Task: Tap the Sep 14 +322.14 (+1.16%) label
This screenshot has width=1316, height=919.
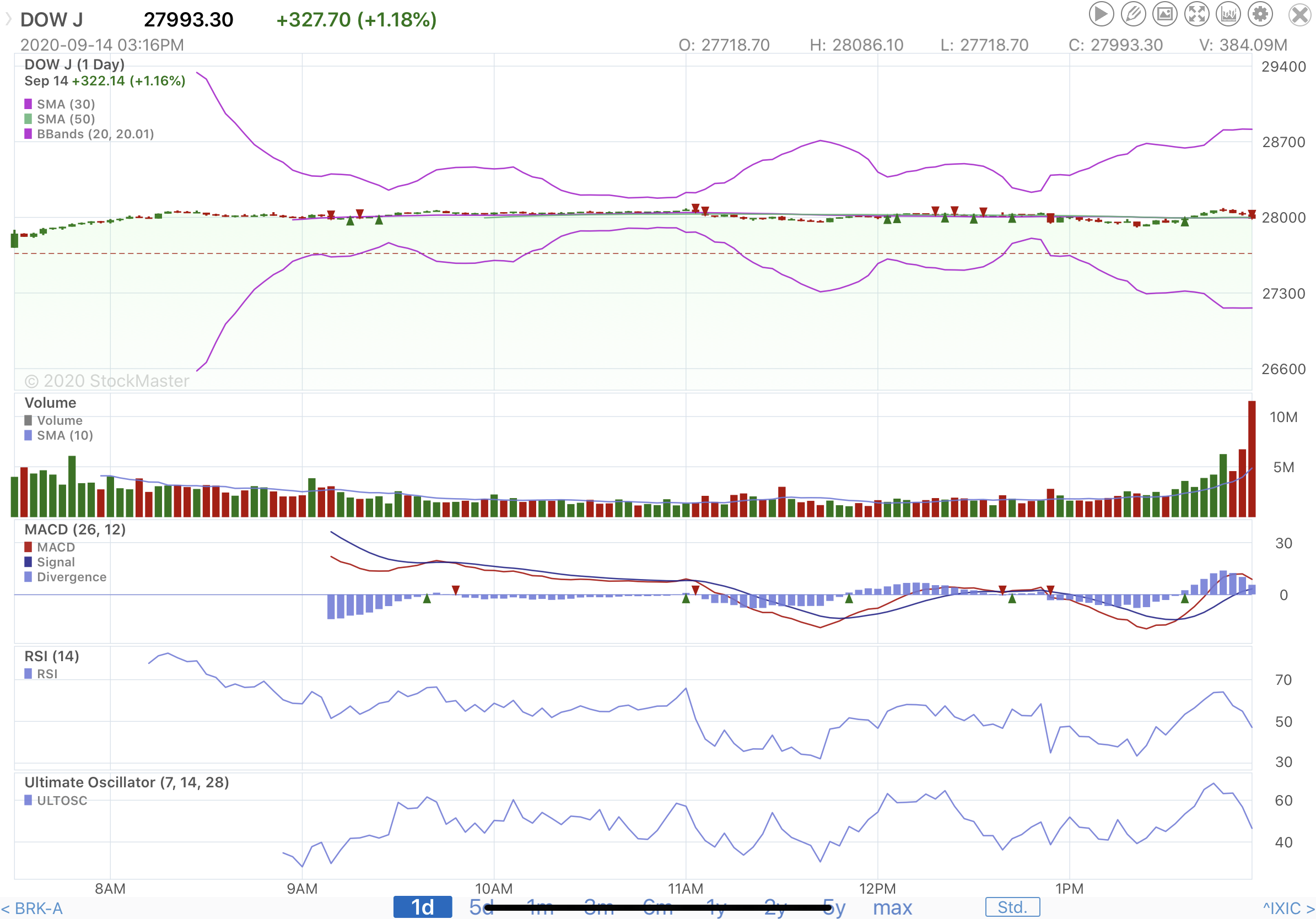Action: pyautogui.click(x=105, y=81)
